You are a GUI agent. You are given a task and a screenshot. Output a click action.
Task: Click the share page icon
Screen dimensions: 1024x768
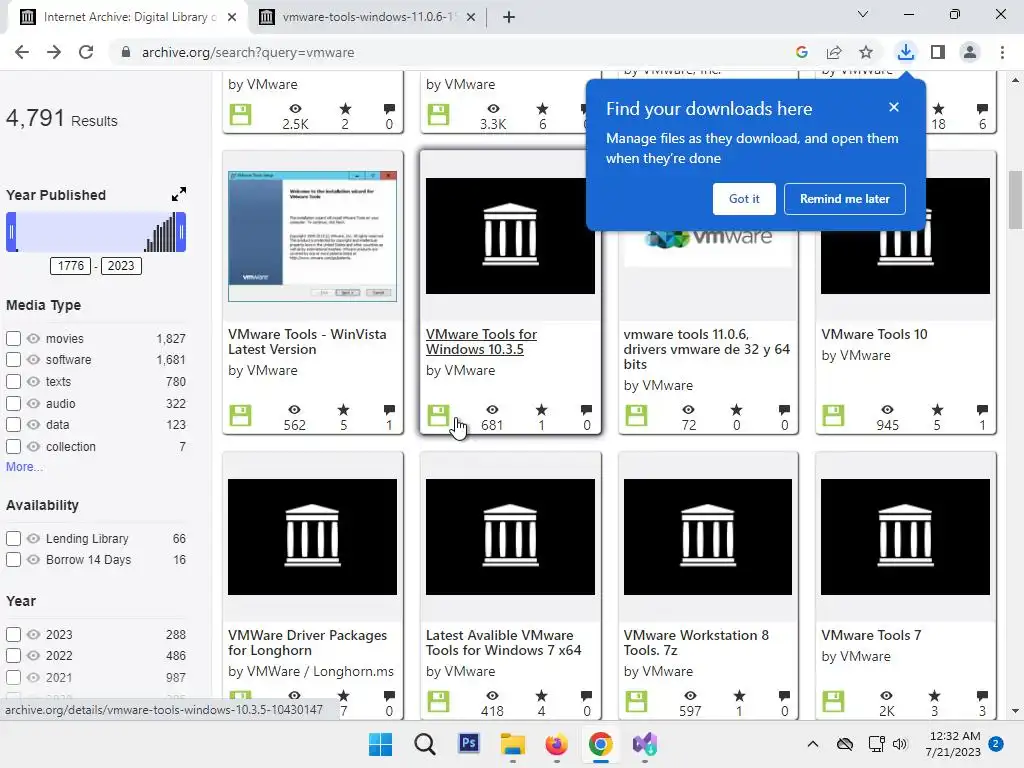pyautogui.click(x=834, y=52)
